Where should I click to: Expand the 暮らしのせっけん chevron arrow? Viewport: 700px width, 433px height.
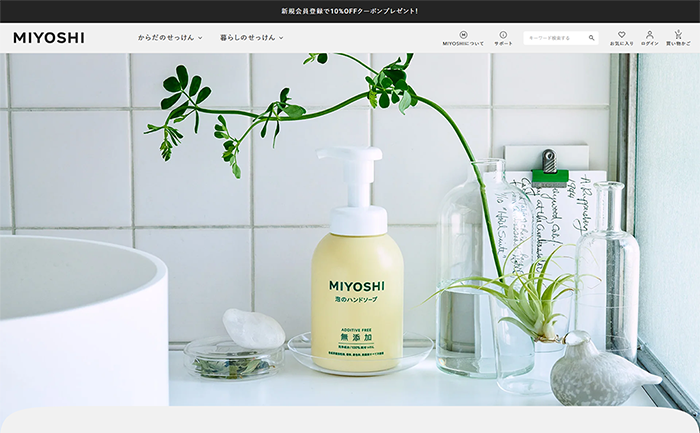[281, 38]
